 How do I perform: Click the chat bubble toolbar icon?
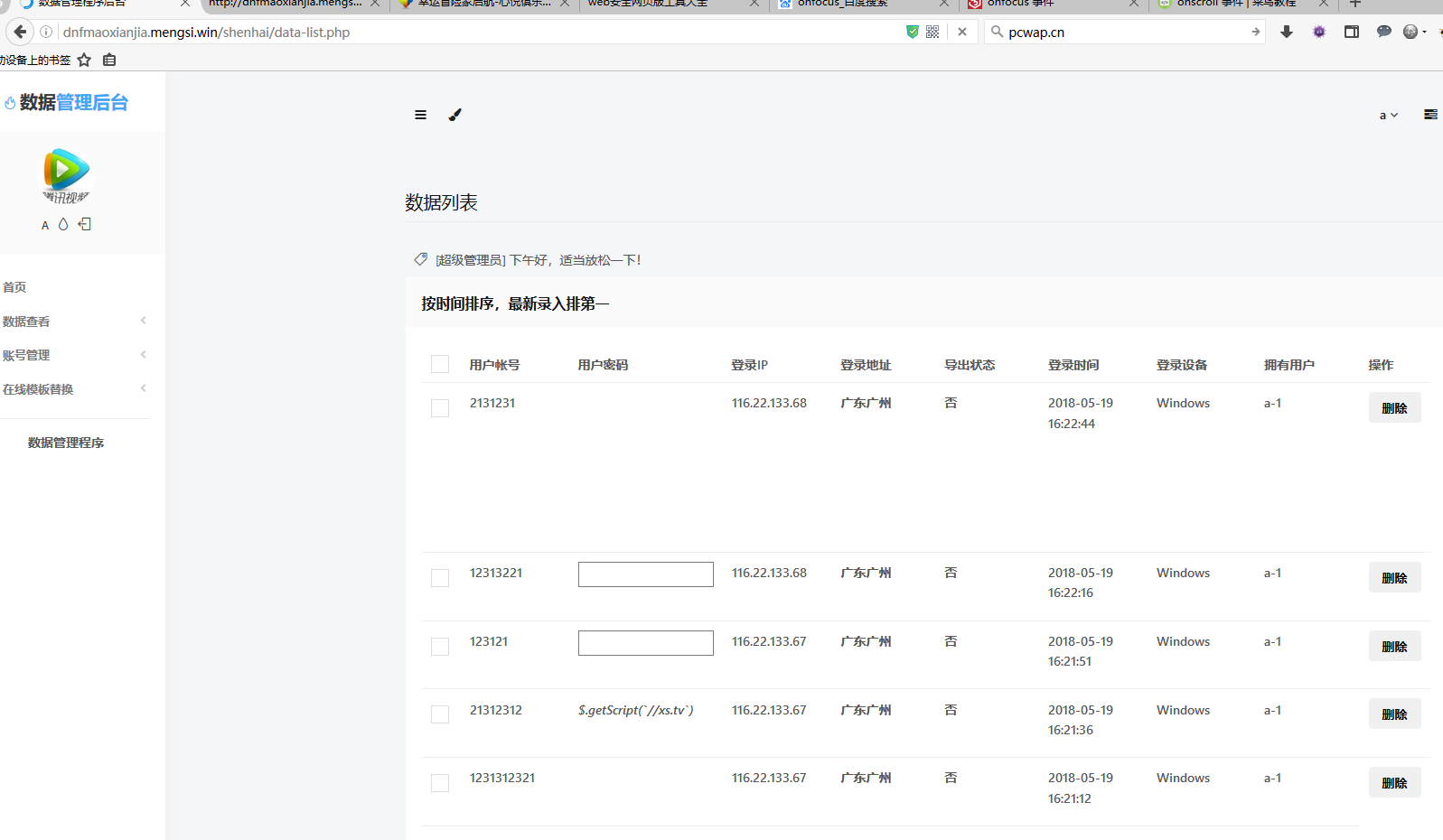pyautogui.click(x=1383, y=32)
